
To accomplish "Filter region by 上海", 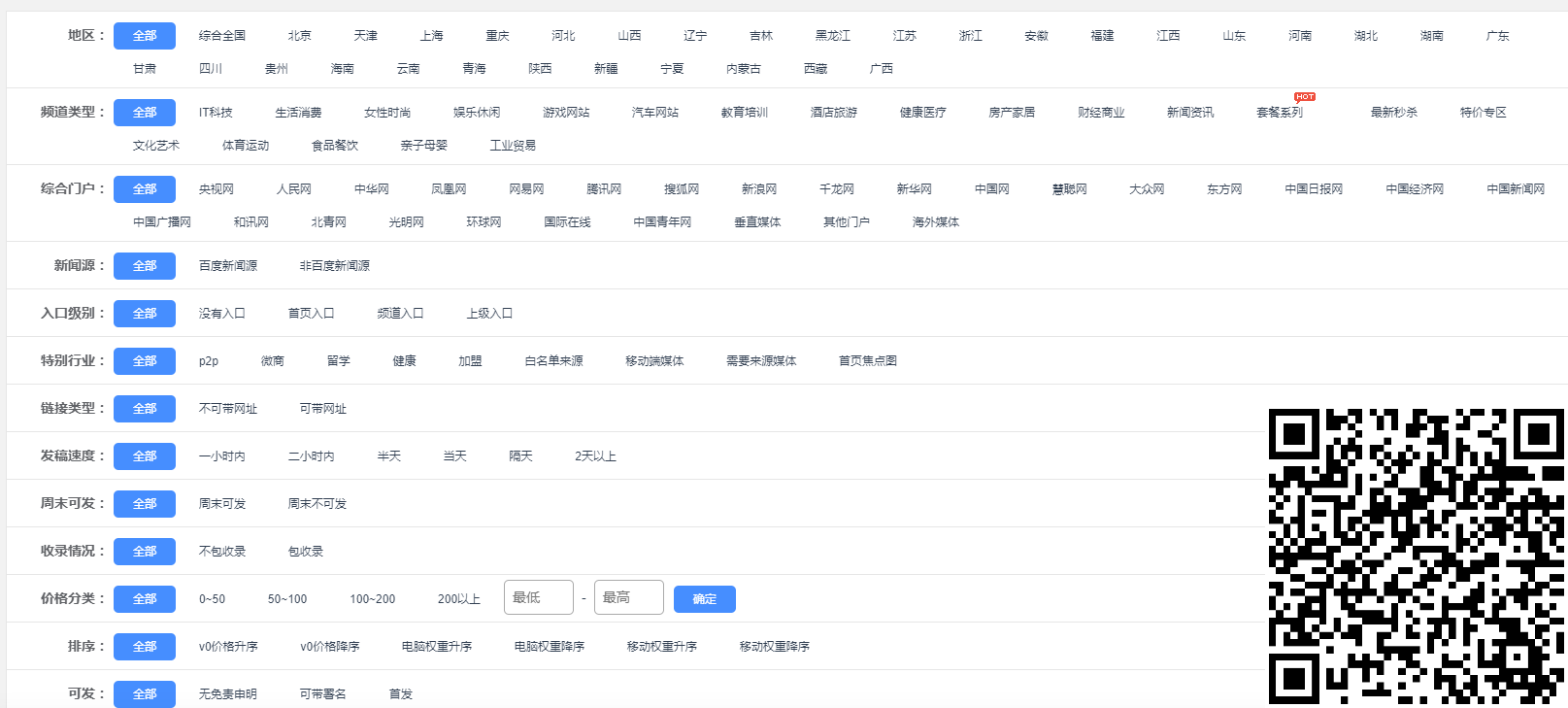I will (432, 36).
